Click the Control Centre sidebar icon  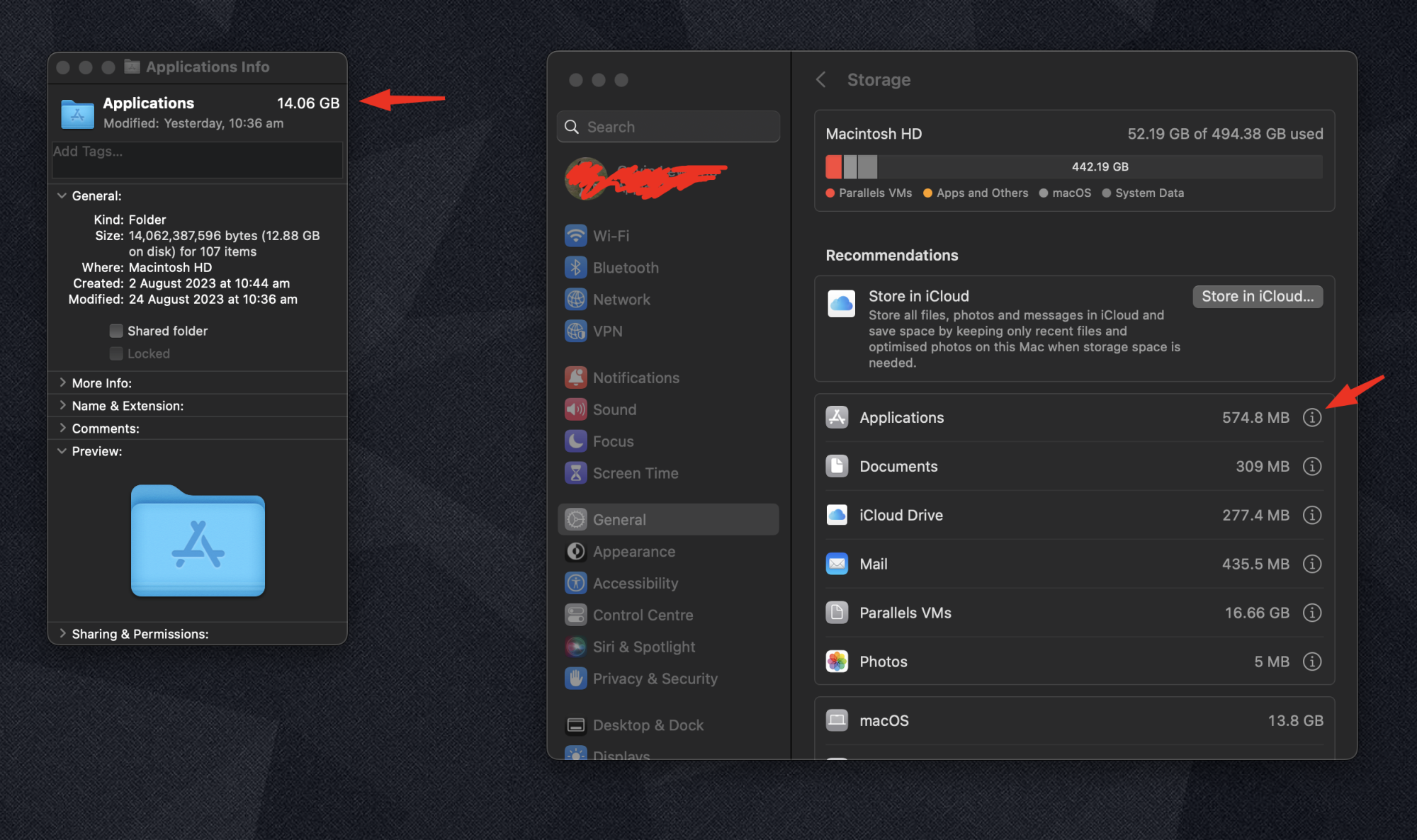[576, 615]
